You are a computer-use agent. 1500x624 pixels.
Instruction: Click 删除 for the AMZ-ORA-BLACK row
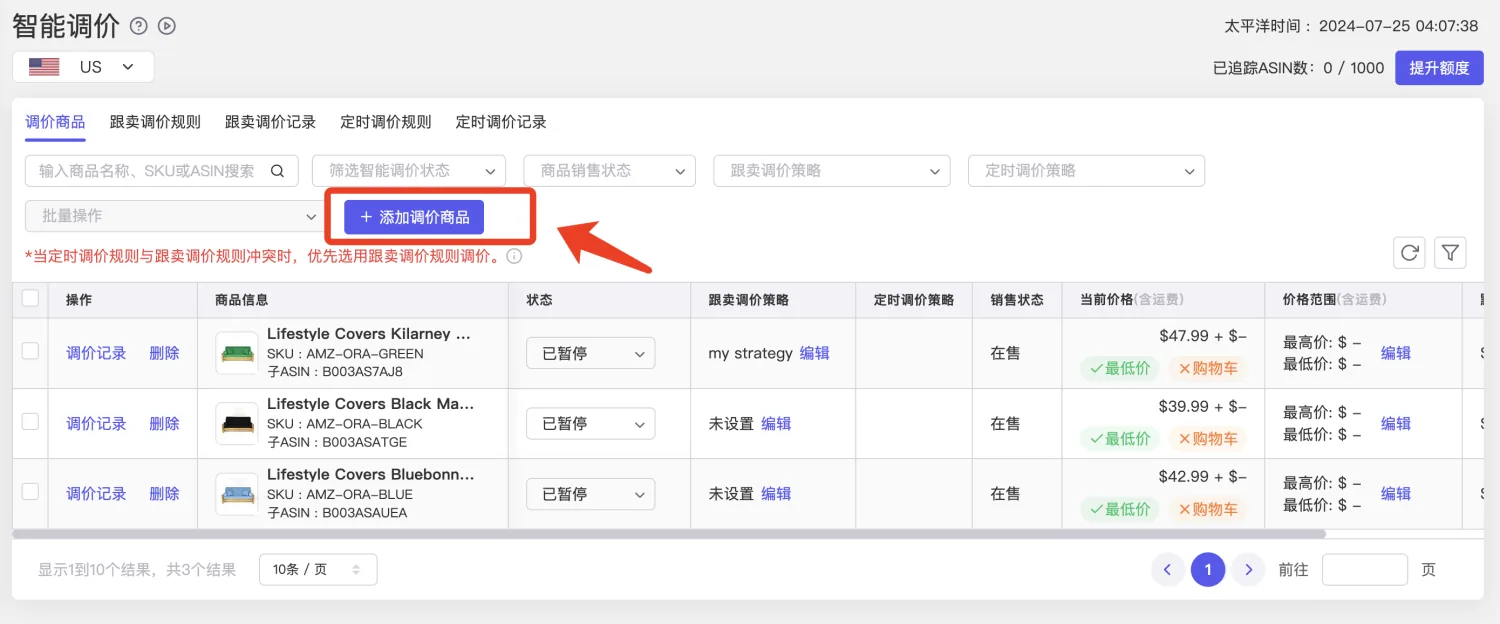[164, 424]
